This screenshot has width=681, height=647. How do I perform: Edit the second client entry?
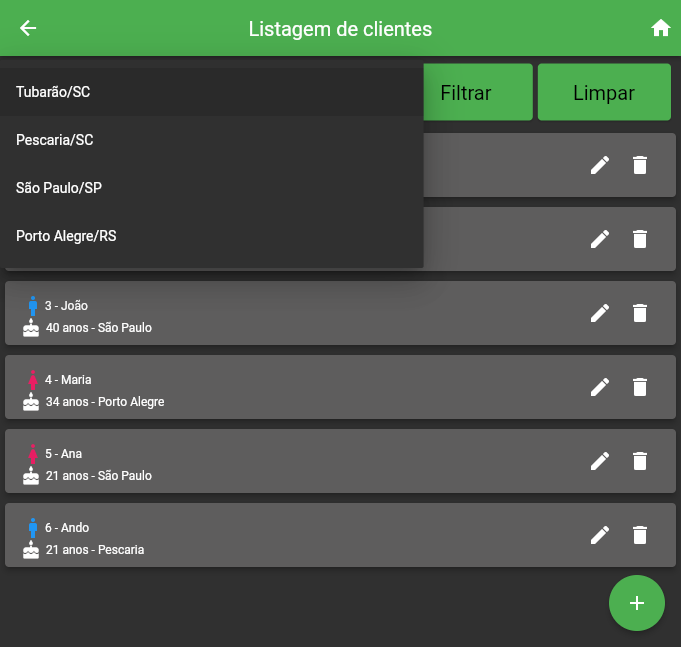click(600, 239)
